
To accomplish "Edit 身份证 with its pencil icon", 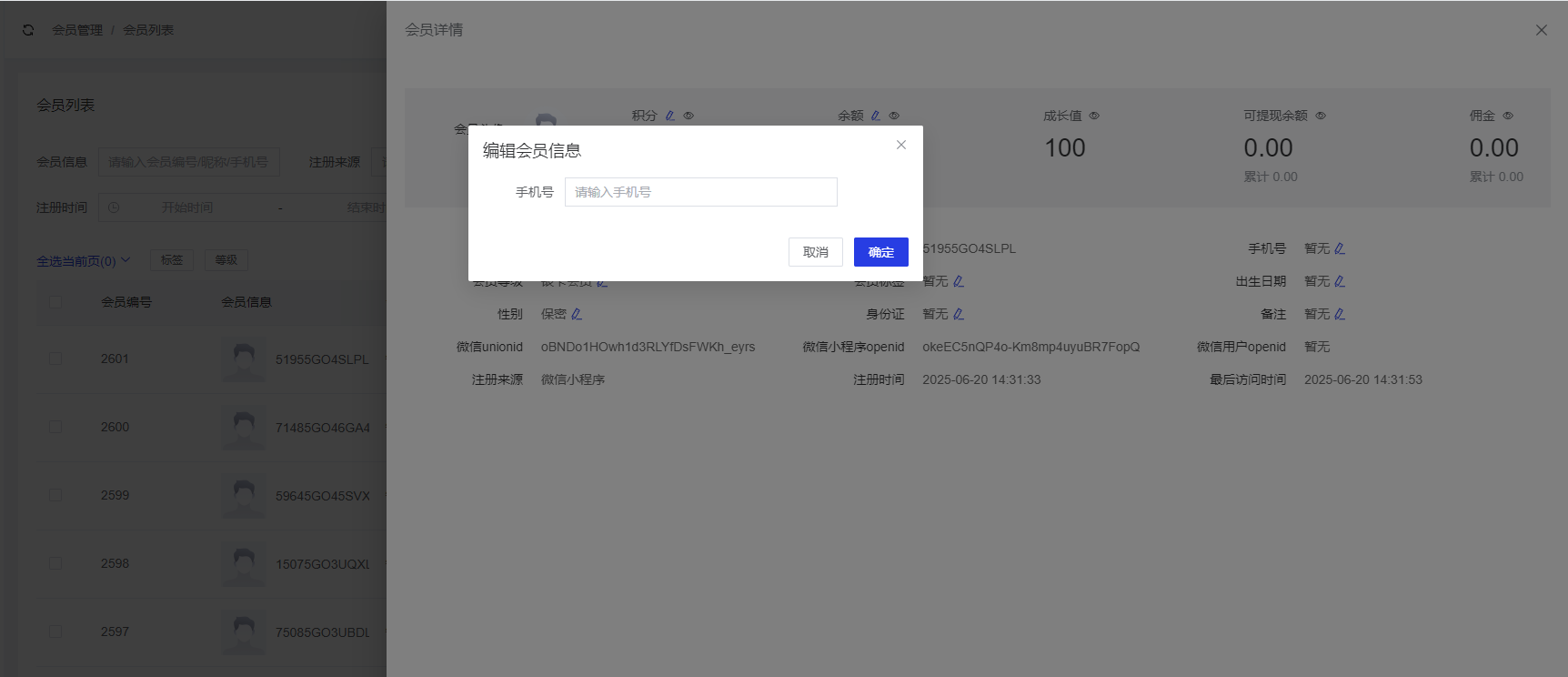I will (959, 314).
